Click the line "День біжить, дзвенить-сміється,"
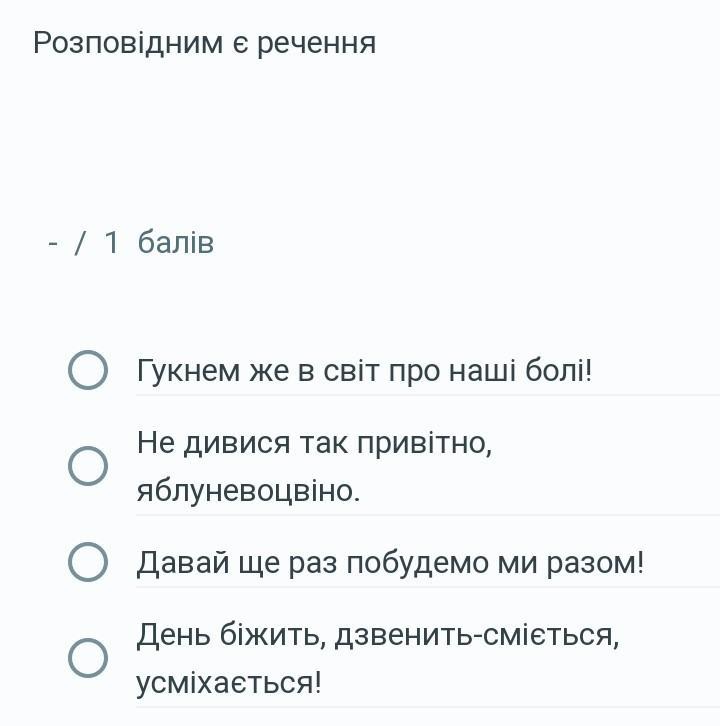Screen dimensions: 720x726 pos(378,635)
